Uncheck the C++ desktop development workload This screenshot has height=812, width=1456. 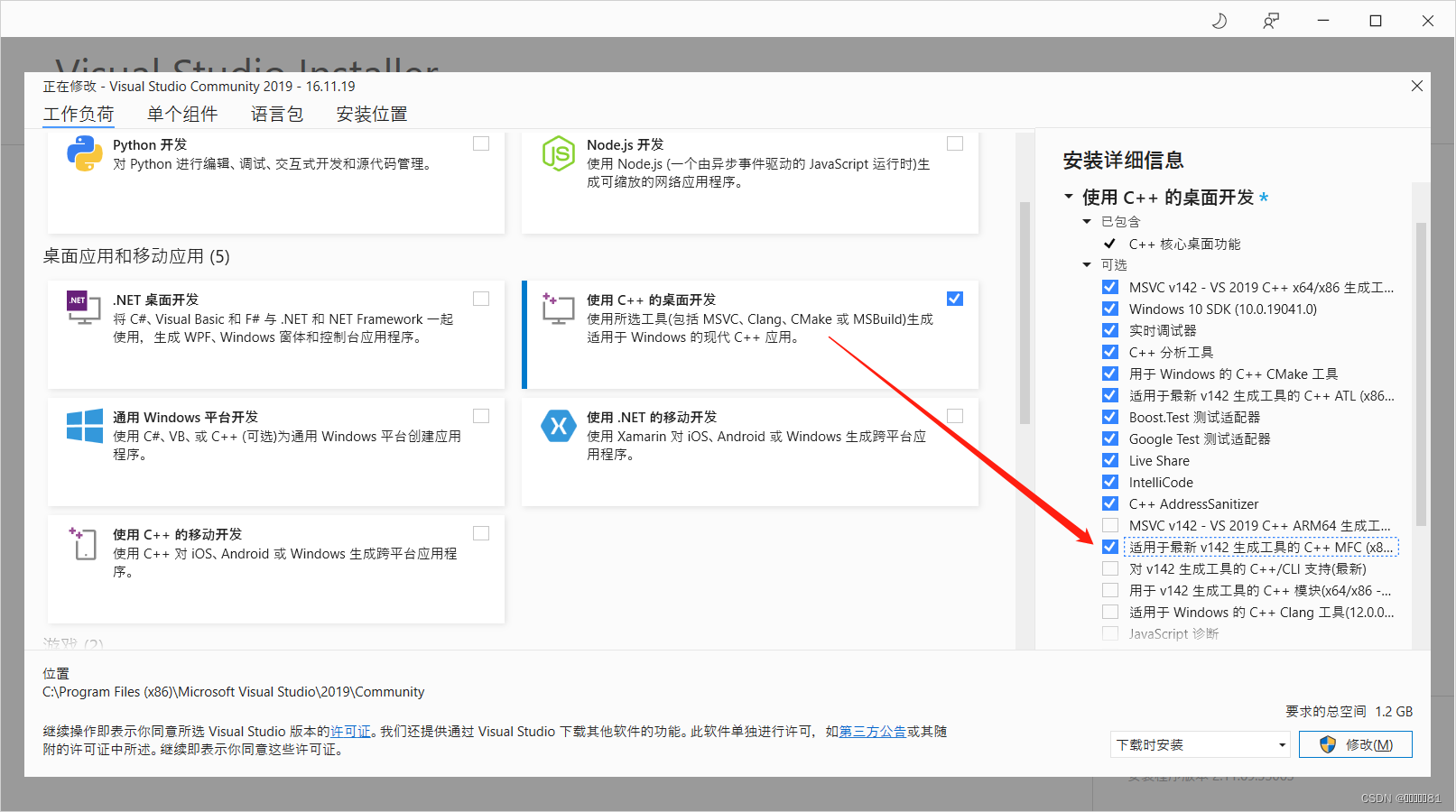(x=955, y=299)
